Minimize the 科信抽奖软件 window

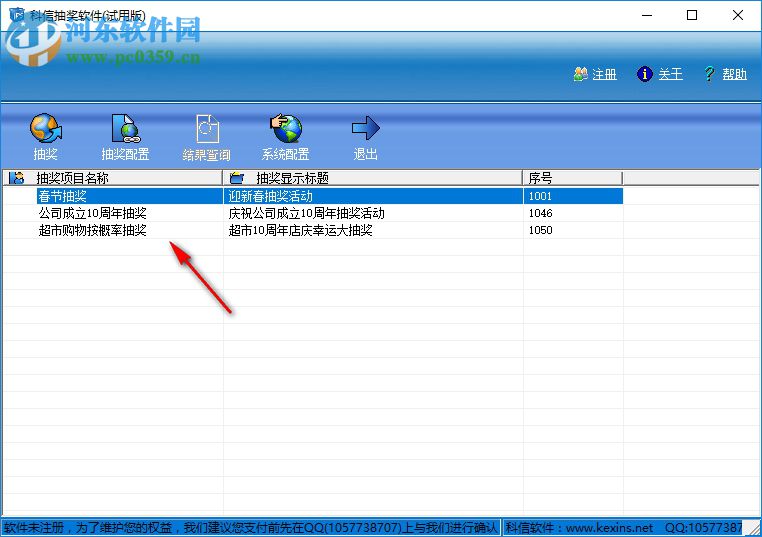[x=647, y=16]
